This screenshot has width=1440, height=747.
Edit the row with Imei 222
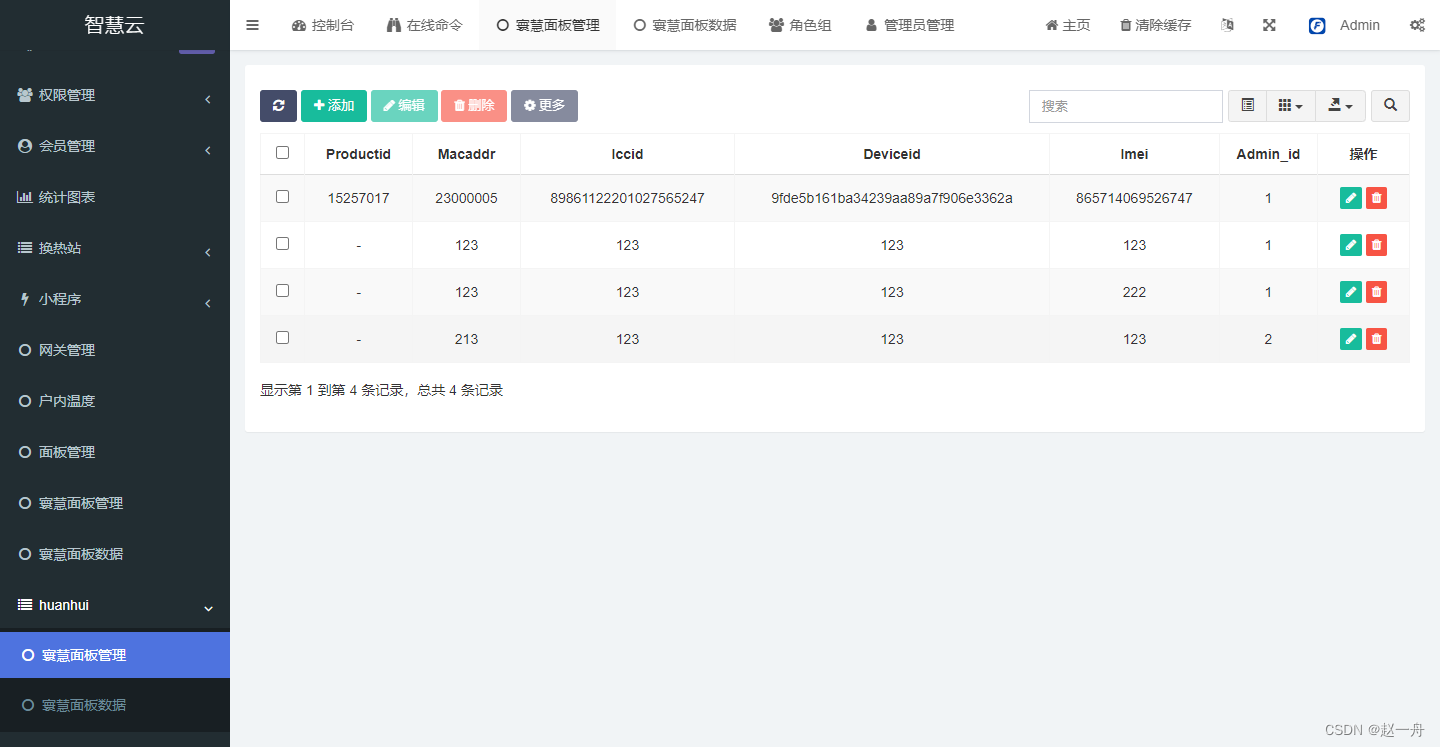(x=1351, y=292)
